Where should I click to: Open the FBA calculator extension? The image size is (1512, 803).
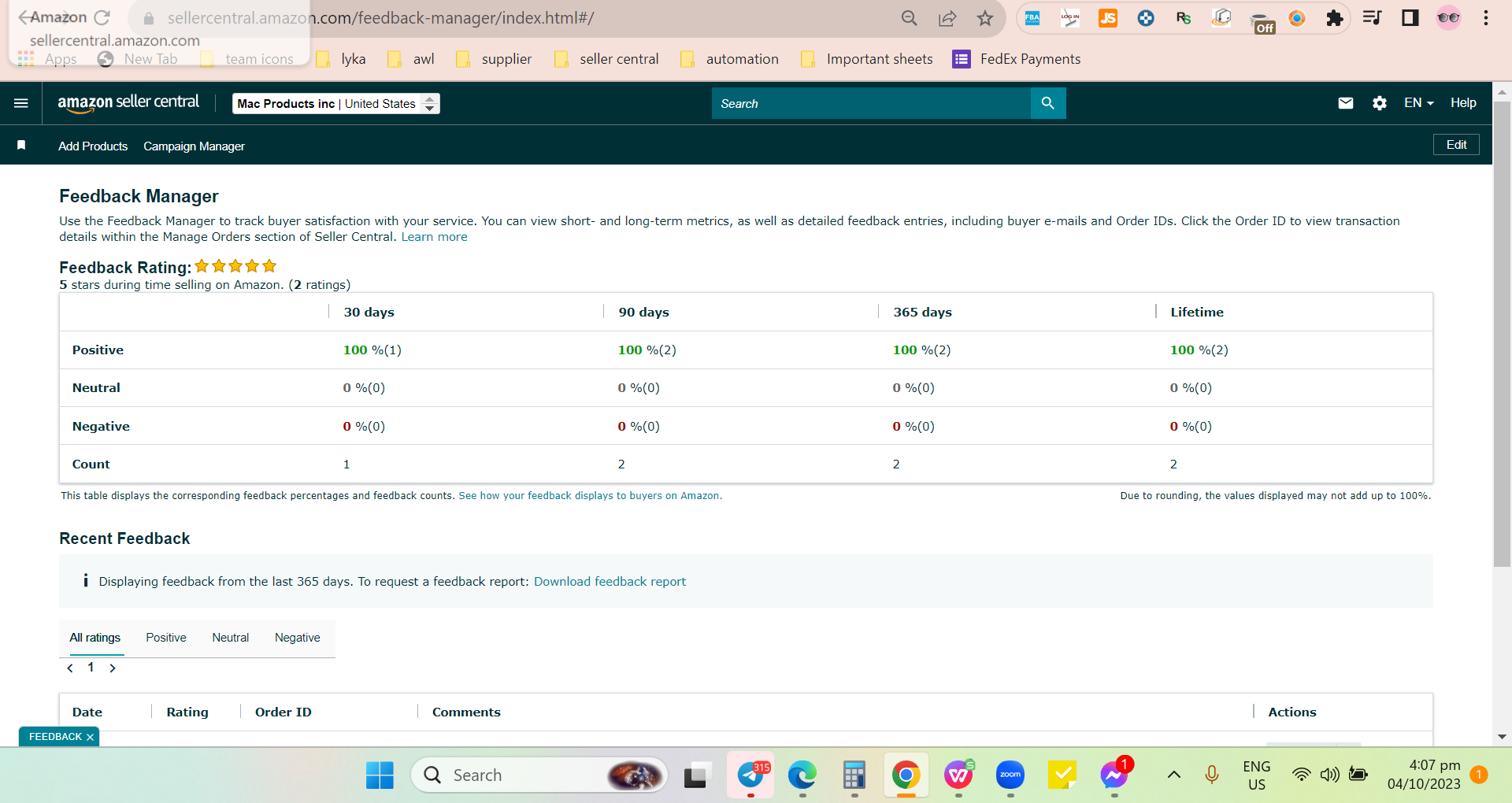pyautogui.click(x=1032, y=18)
